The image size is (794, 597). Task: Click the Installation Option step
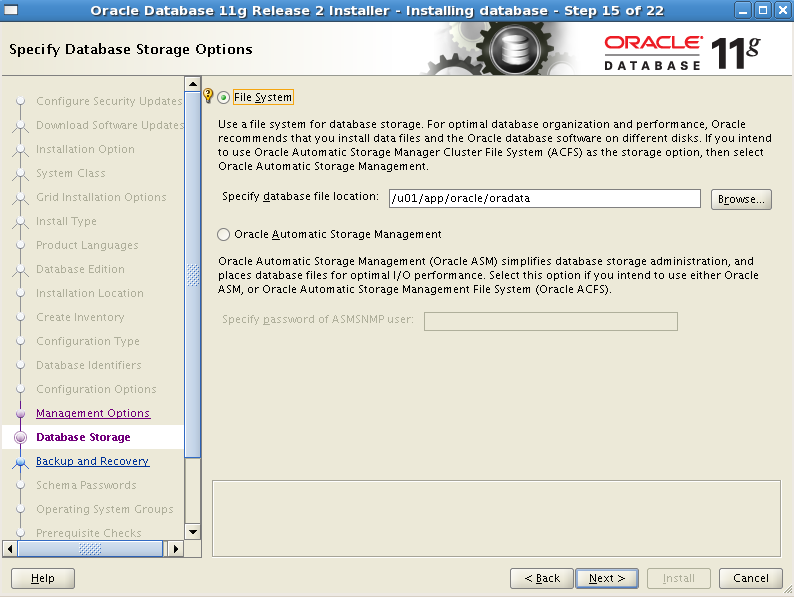point(86,149)
